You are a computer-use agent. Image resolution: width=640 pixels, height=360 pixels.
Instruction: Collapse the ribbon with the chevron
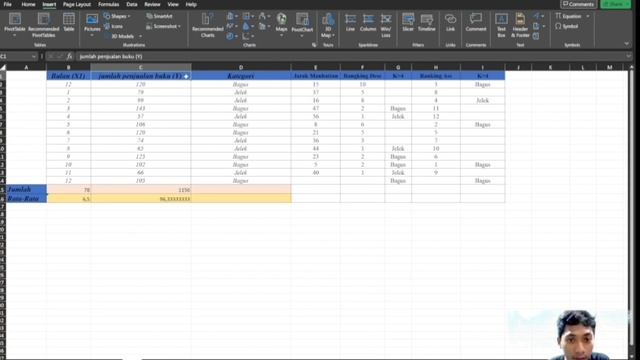[x=627, y=44]
